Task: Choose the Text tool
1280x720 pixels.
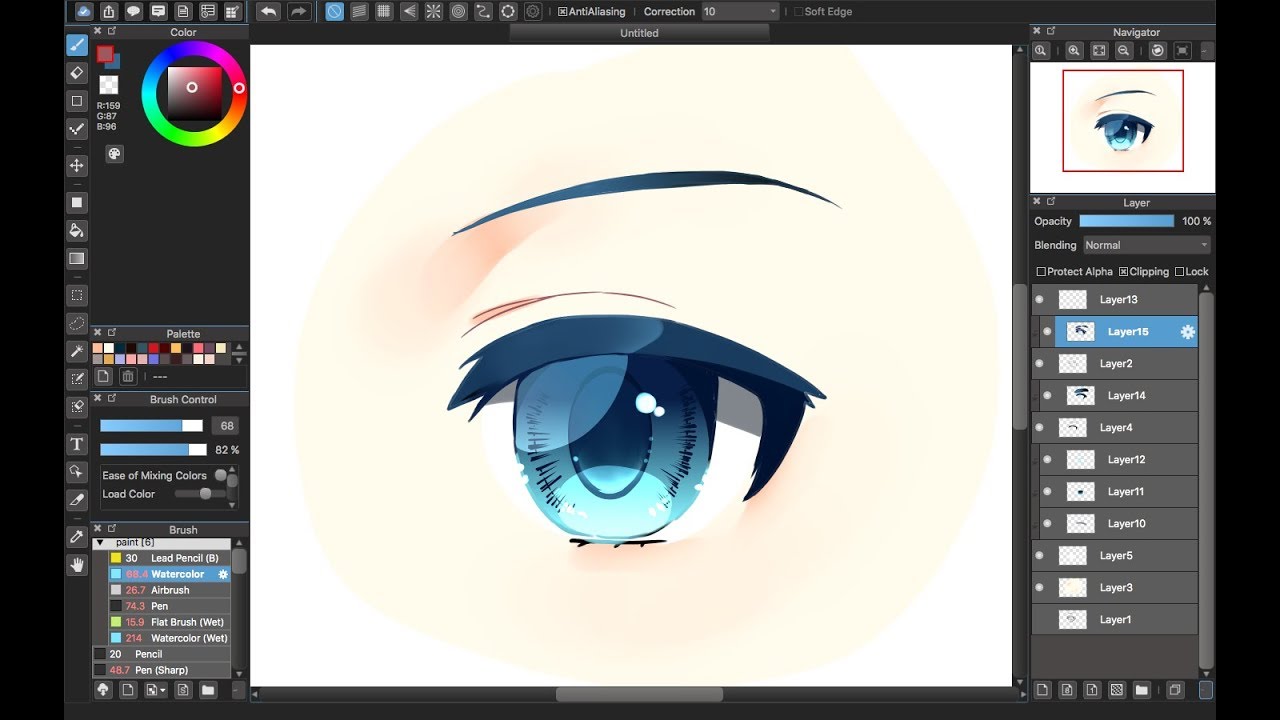Action: tap(77, 444)
